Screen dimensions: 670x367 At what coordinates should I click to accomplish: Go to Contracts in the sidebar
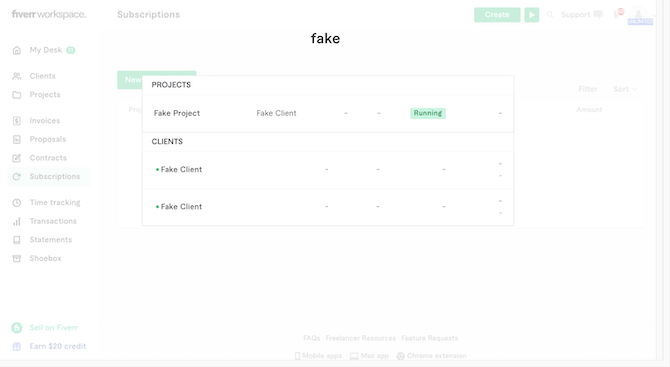(48, 158)
